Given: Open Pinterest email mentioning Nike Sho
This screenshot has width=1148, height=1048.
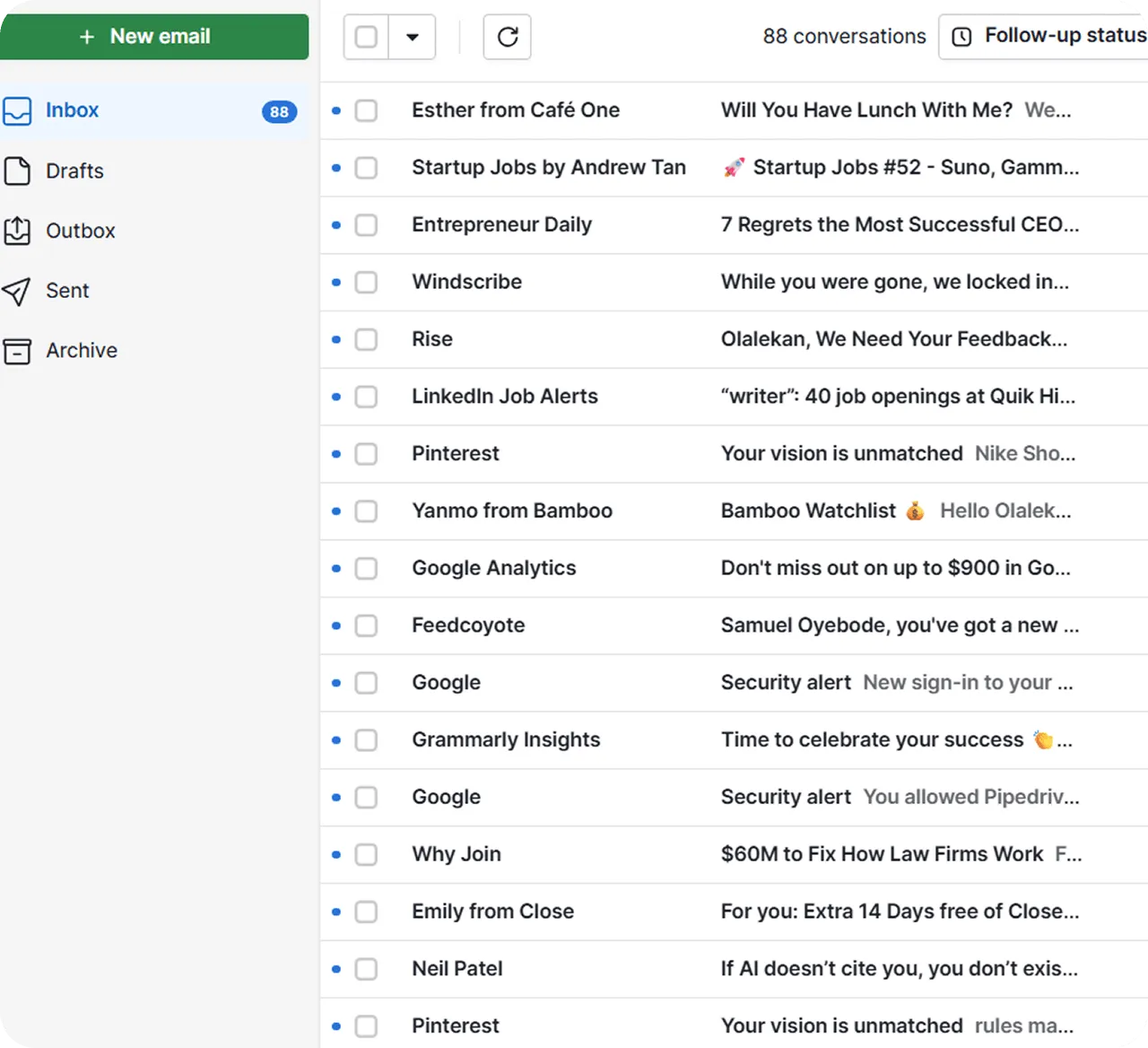Looking at the screenshot, I should click(x=734, y=454).
